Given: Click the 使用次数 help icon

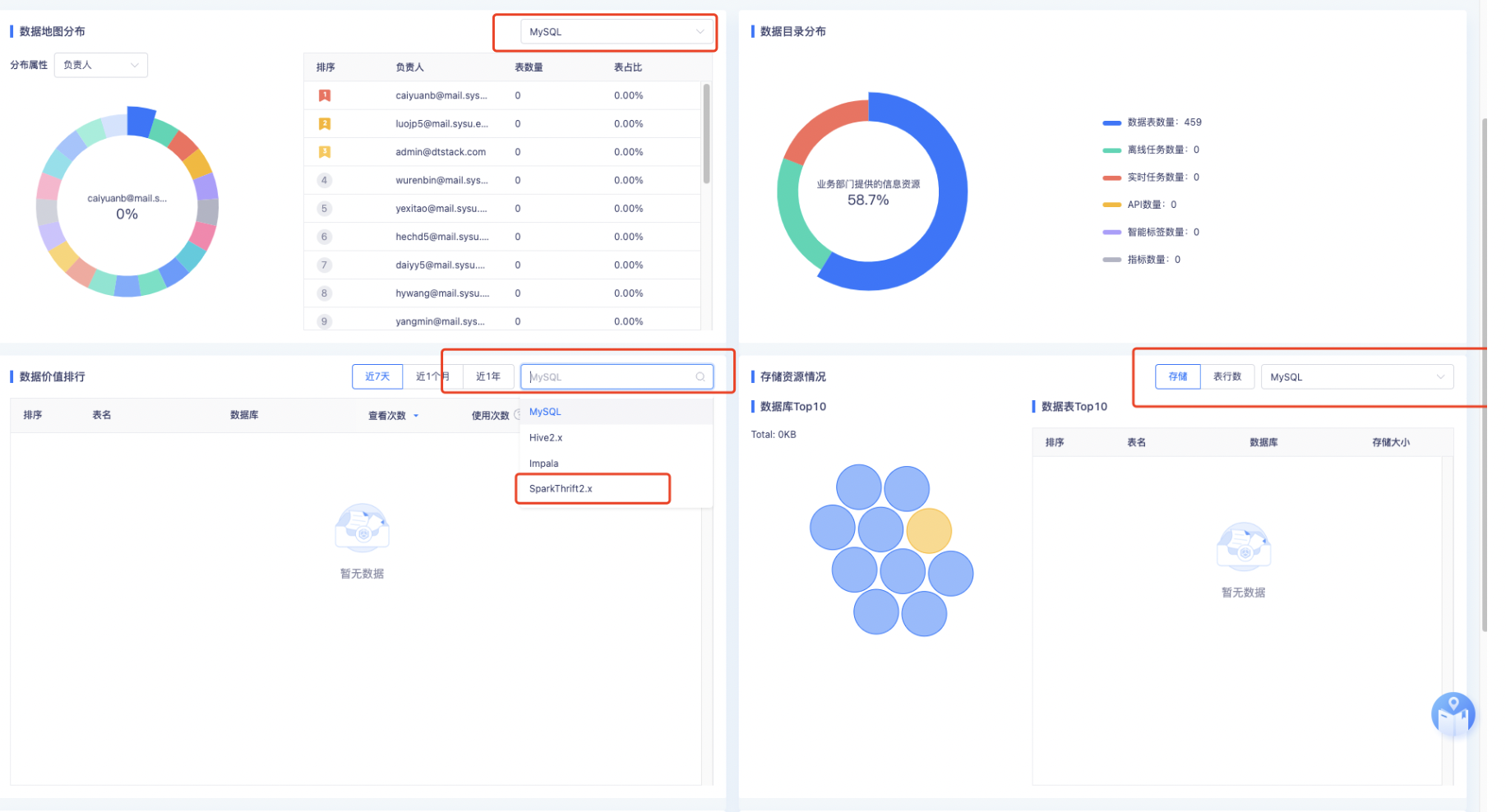Looking at the screenshot, I should pos(517,415).
